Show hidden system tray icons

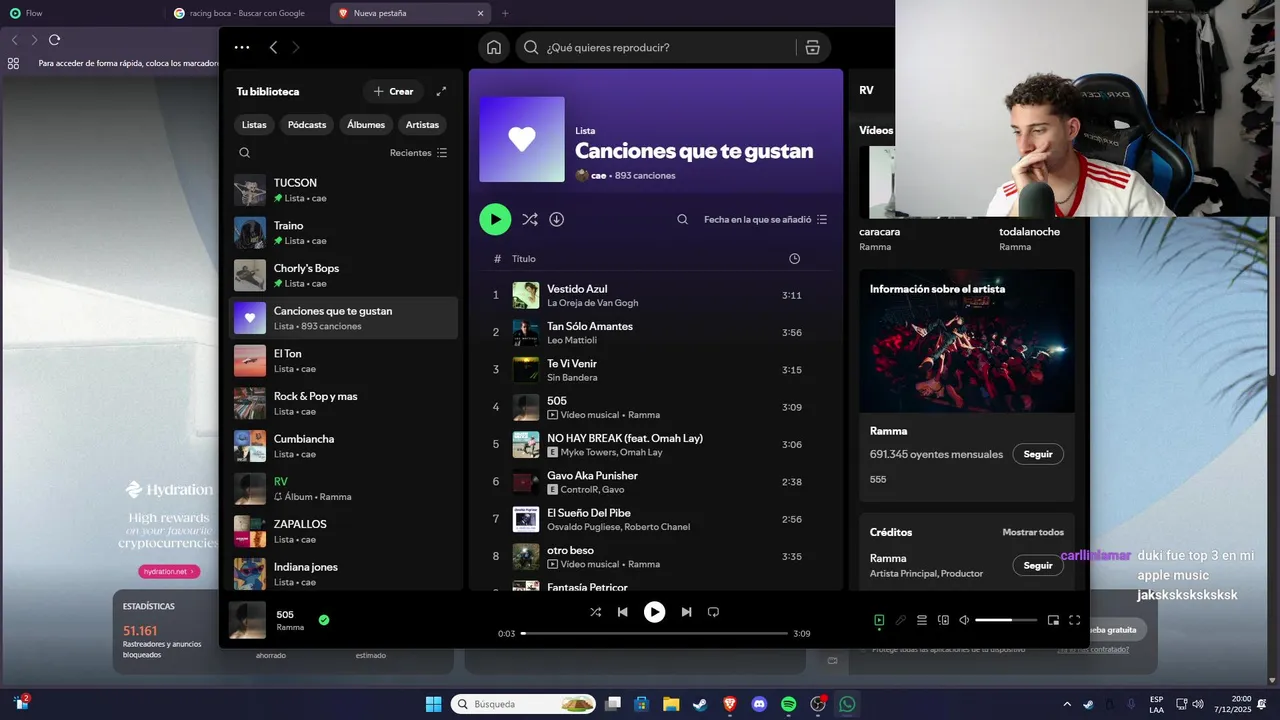1067,704
